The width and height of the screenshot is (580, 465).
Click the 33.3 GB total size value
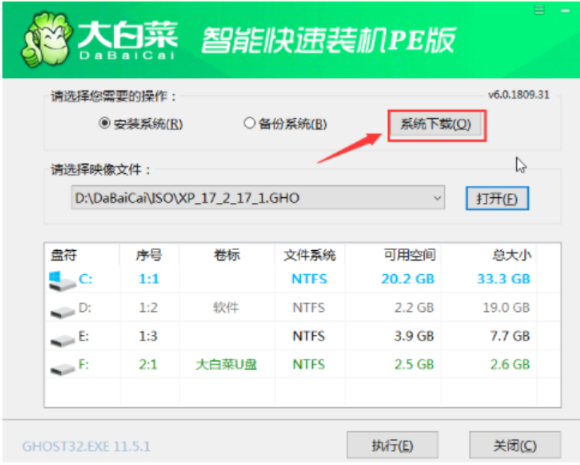(503, 279)
